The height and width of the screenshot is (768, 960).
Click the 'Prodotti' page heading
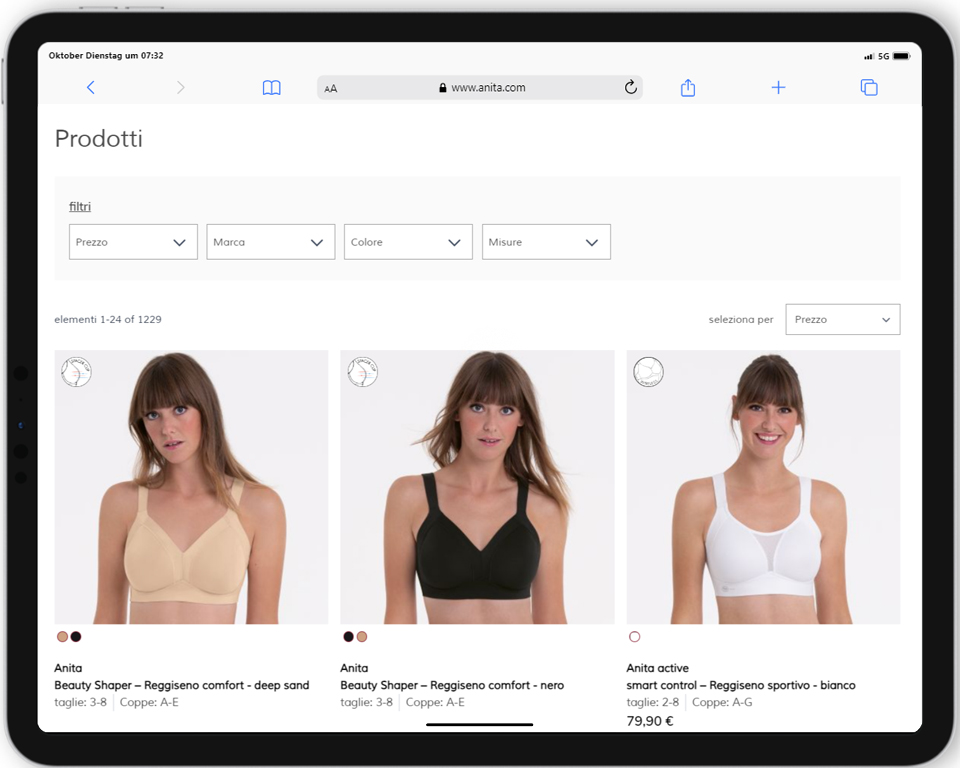tap(99, 138)
